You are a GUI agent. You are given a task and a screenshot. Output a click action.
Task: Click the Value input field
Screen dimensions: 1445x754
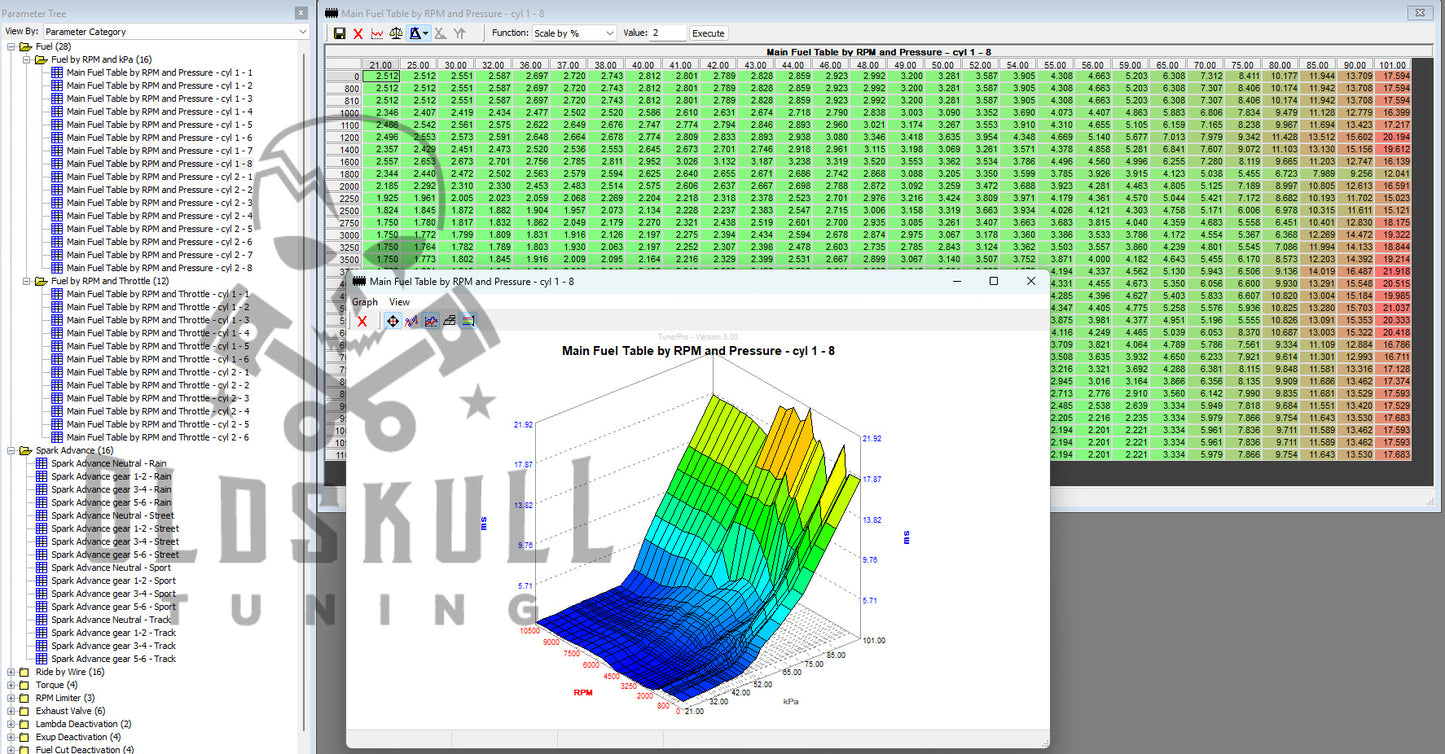point(667,33)
